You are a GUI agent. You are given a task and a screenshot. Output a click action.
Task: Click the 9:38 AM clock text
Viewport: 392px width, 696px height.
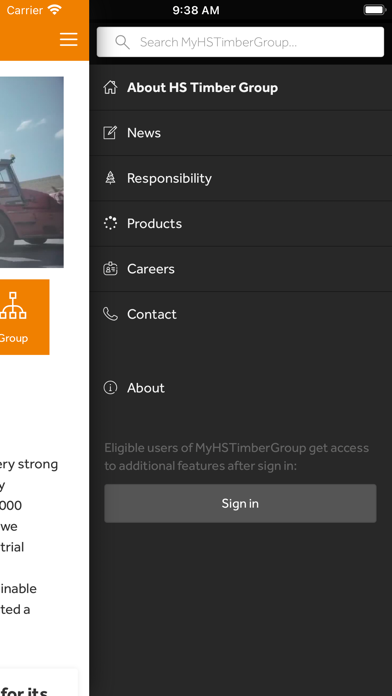[196, 10]
